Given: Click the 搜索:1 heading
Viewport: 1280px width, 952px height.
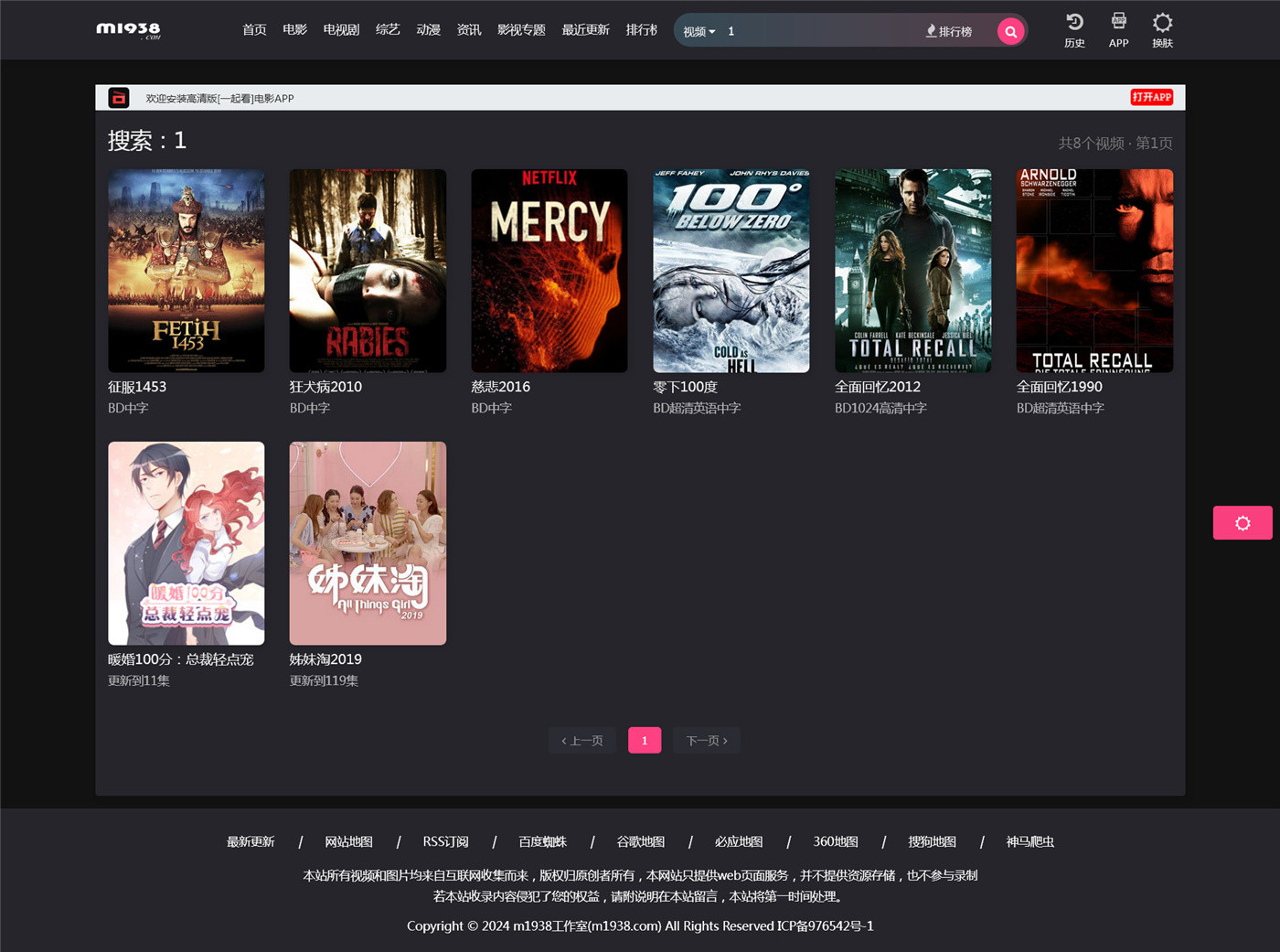Looking at the screenshot, I should pyautogui.click(x=147, y=140).
